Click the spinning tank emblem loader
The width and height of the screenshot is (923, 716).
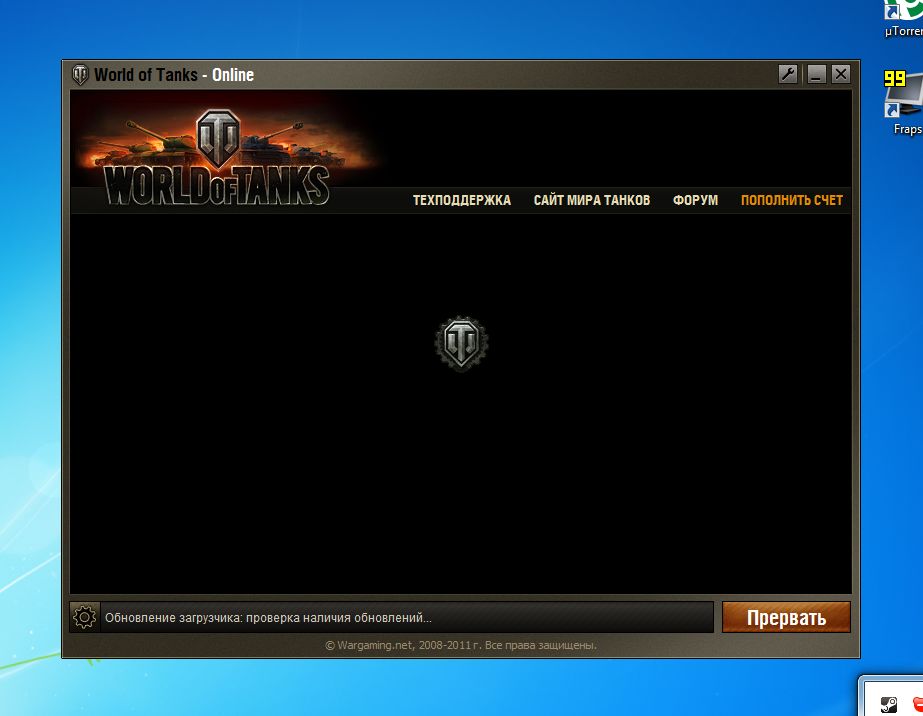click(x=461, y=344)
